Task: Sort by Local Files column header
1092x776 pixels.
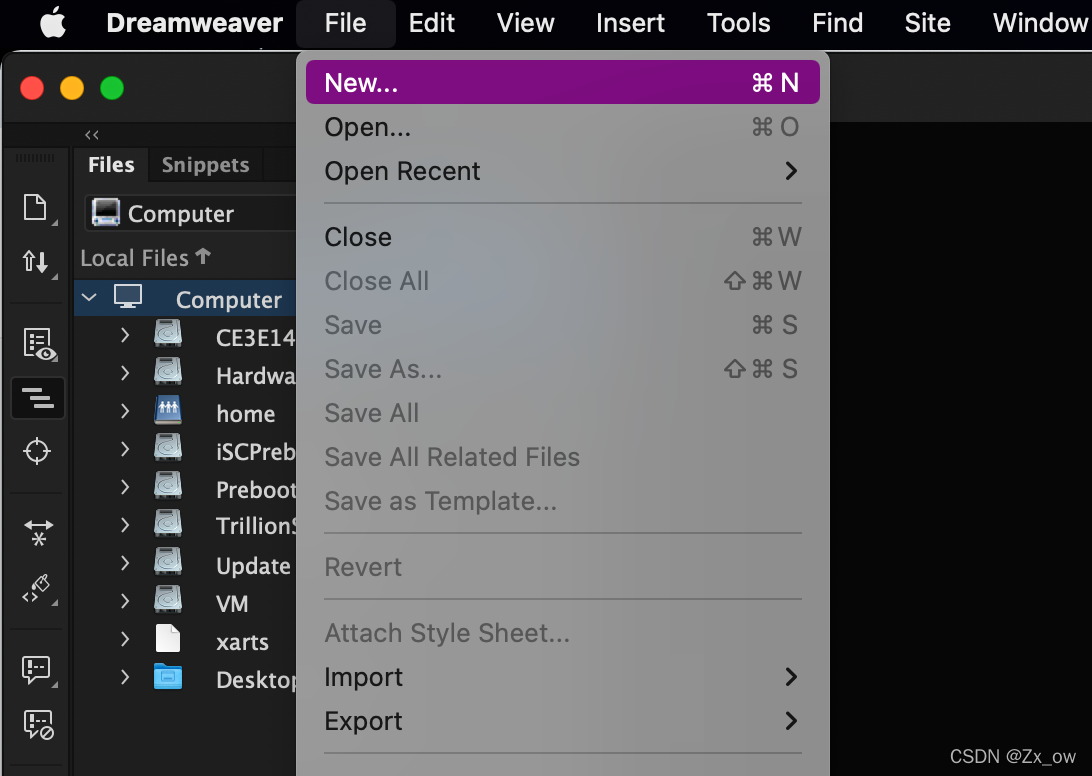Action: pyautogui.click(x=145, y=258)
